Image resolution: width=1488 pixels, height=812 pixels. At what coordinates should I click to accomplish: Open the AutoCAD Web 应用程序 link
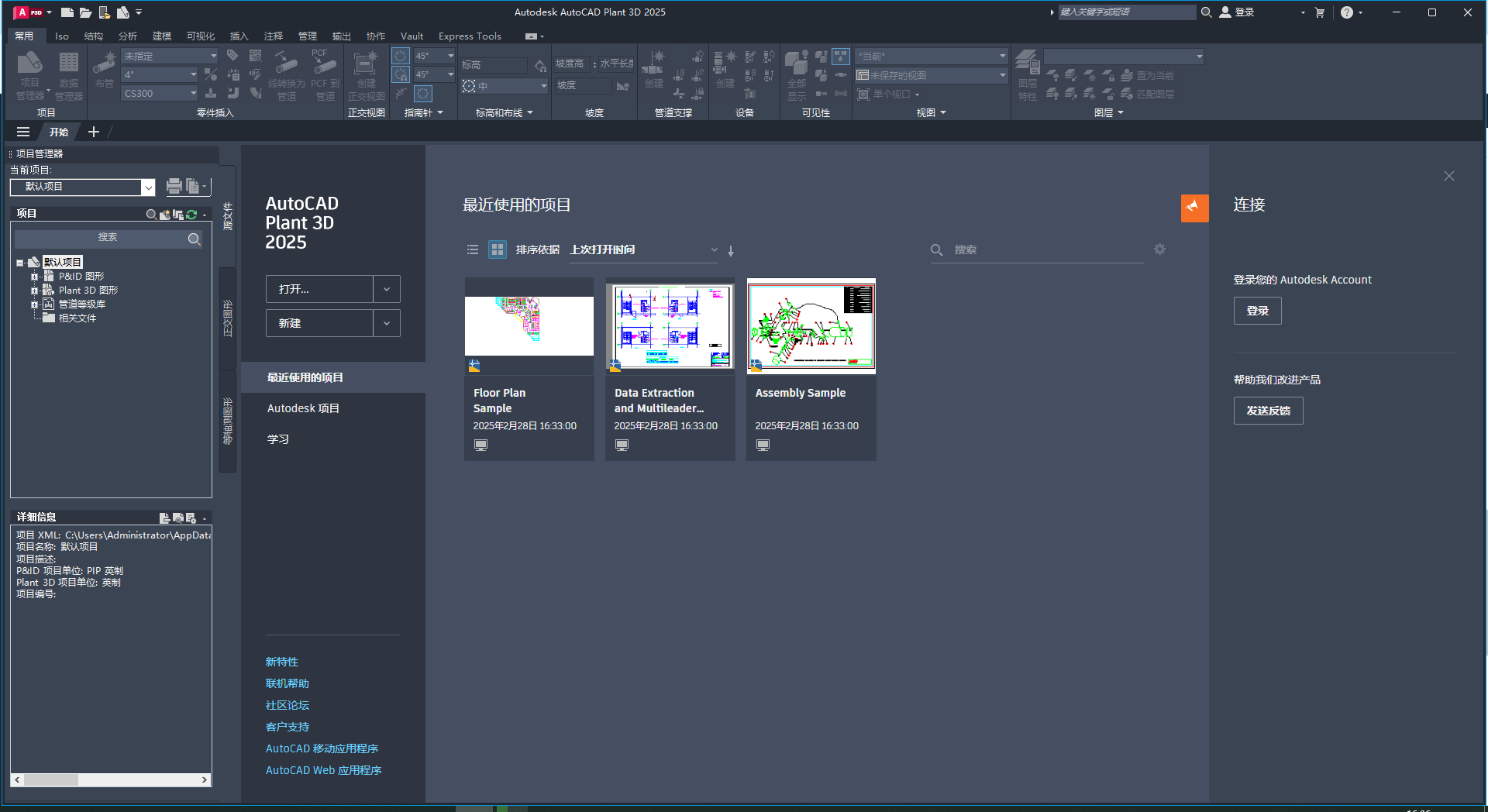click(x=324, y=770)
